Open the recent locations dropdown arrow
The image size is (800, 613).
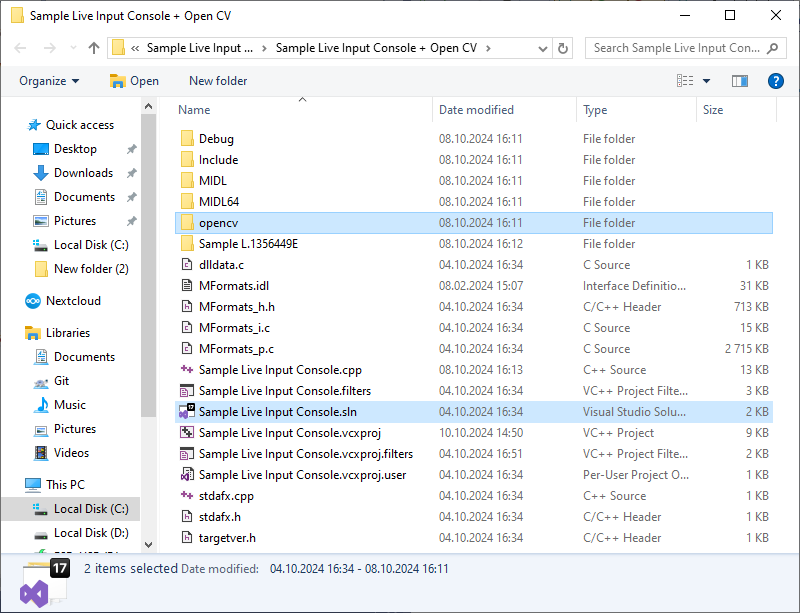click(73, 48)
